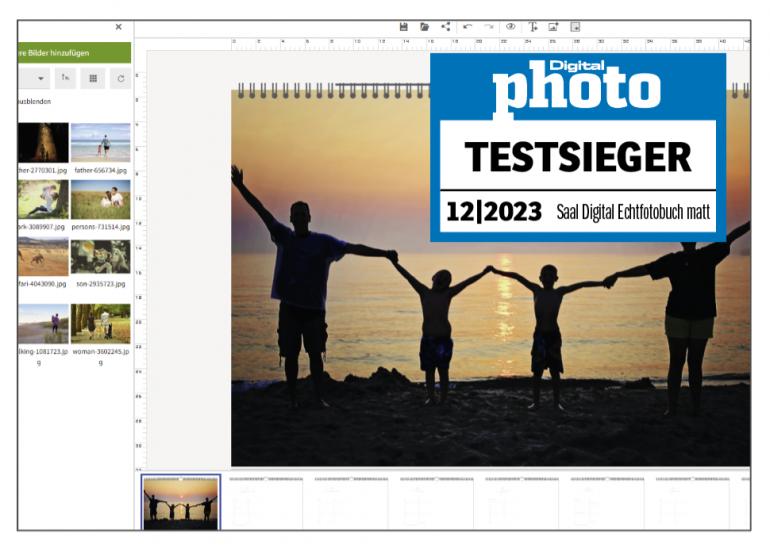
Task: Select thumbnail persons-731514.jpg
Action: [x=101, y=199]
